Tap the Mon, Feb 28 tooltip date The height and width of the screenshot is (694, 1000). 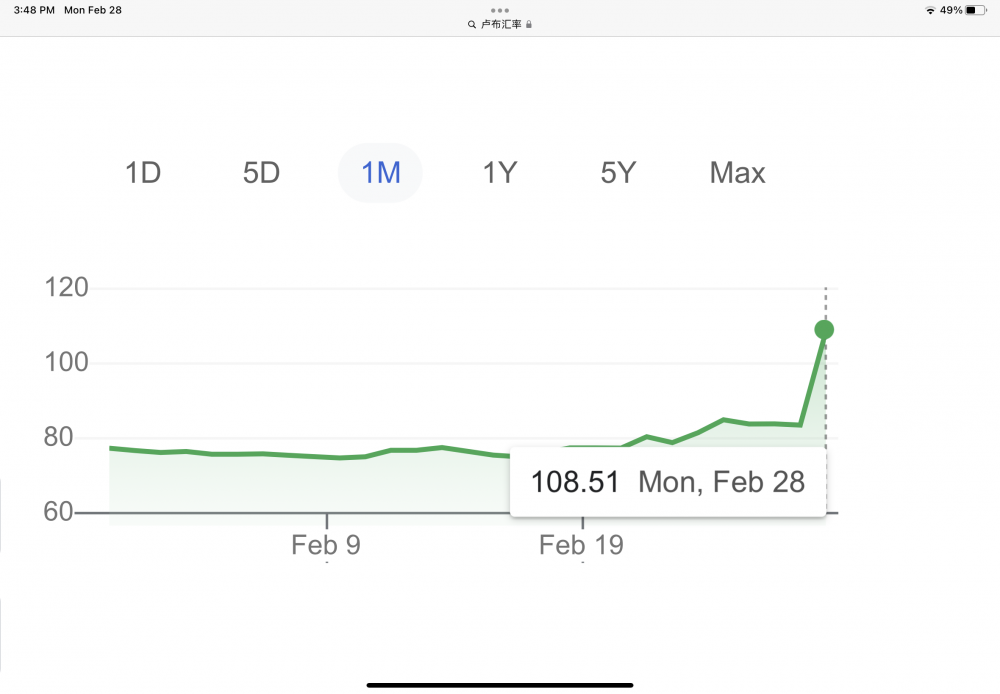(x=721, y=482)
